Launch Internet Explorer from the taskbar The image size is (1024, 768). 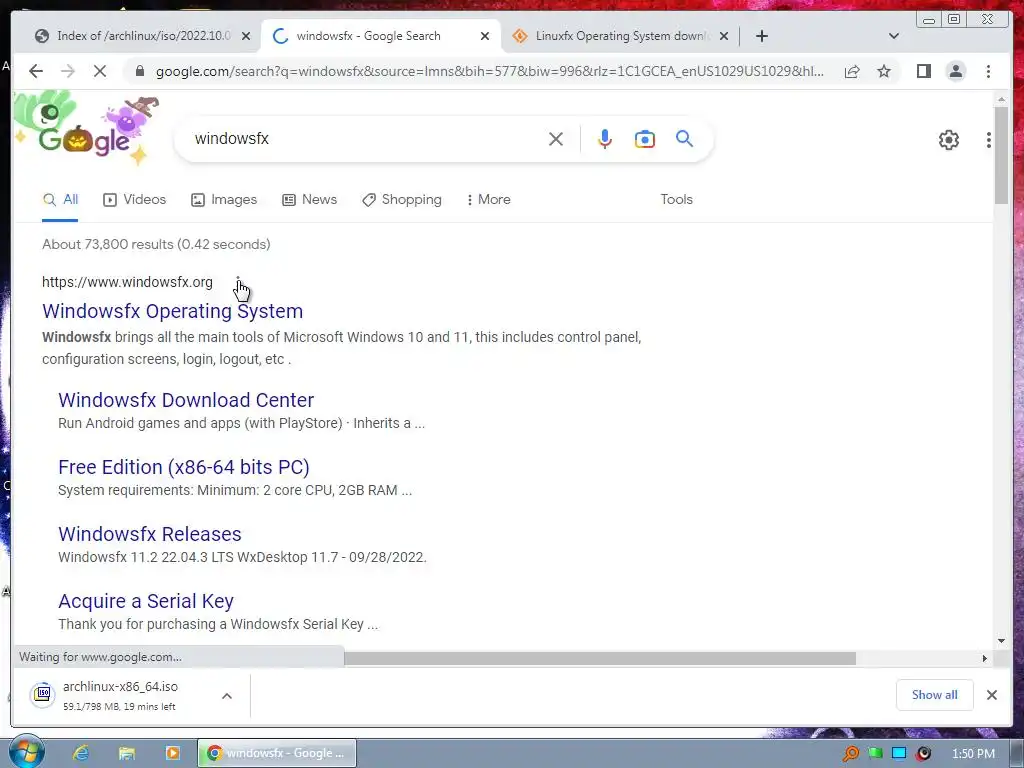[x=81, y=753]
